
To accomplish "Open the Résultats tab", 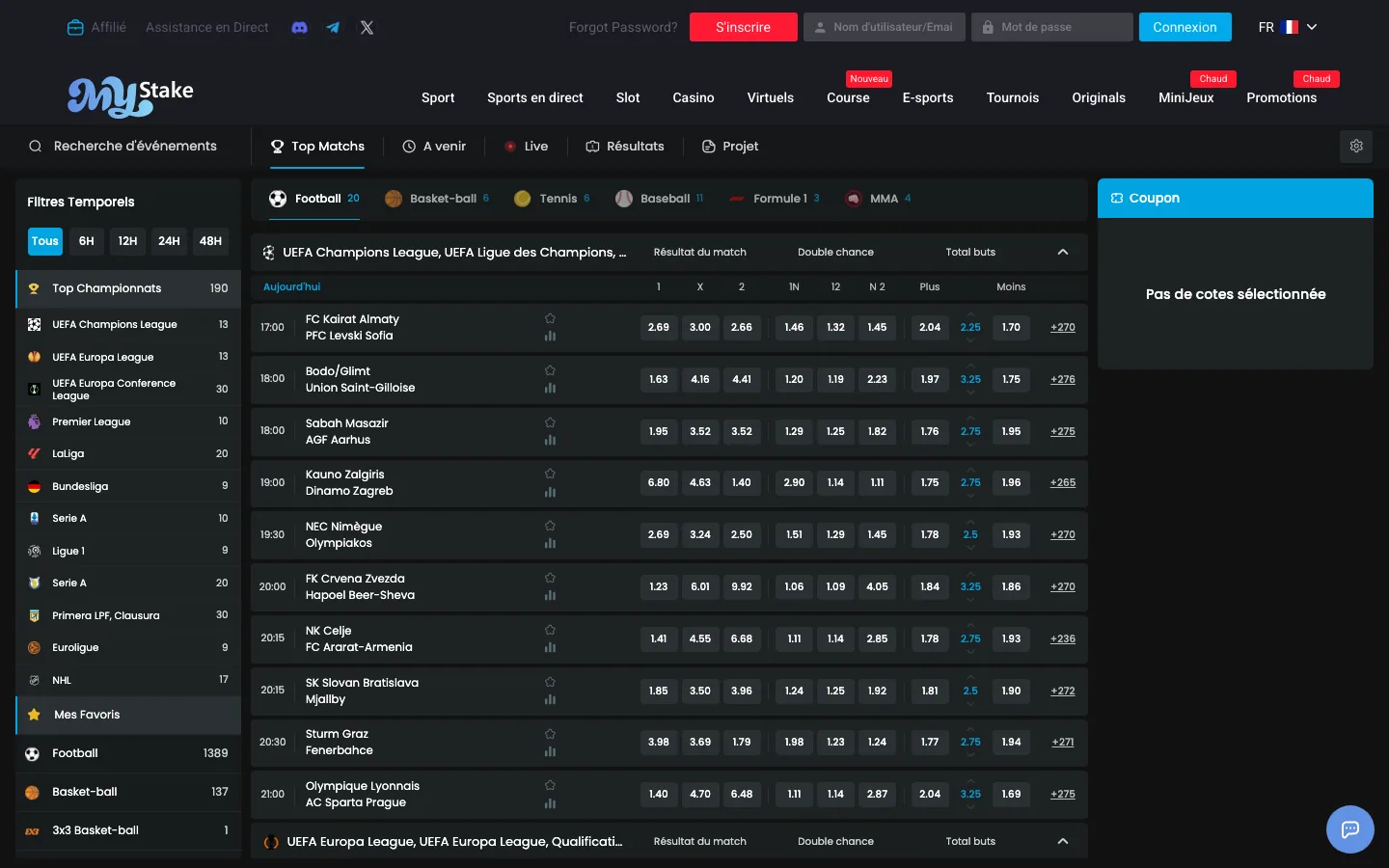I will [x=625, y=147].
